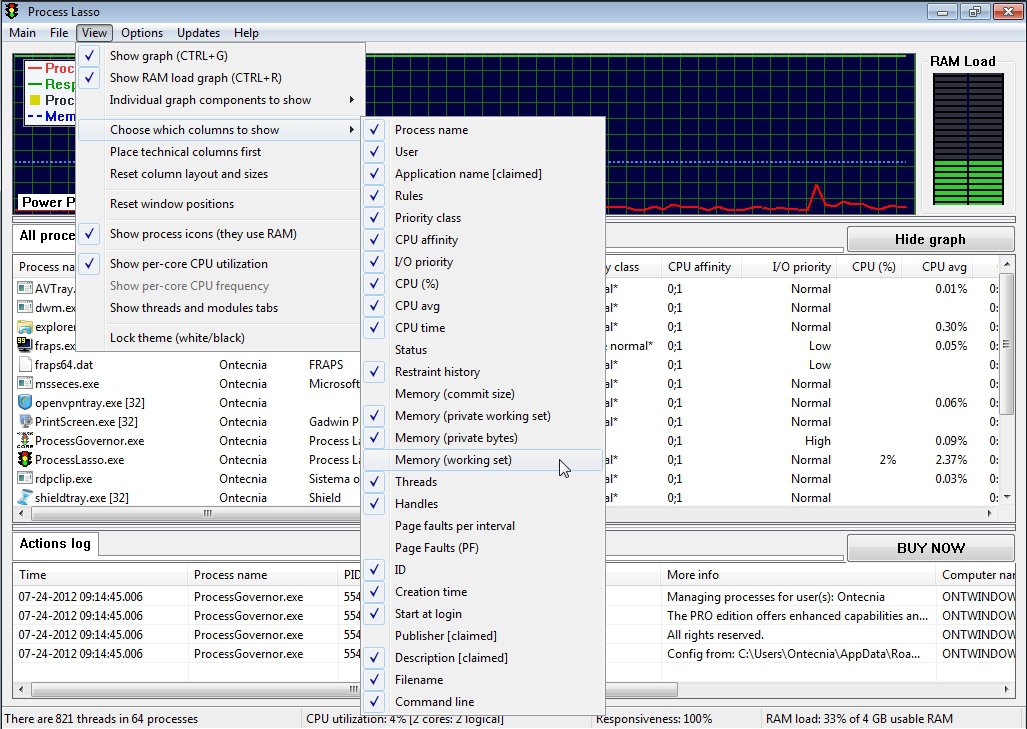Switch to the Actions log tab
This screenshot has height=729, width=1027.
coord(55,544)
